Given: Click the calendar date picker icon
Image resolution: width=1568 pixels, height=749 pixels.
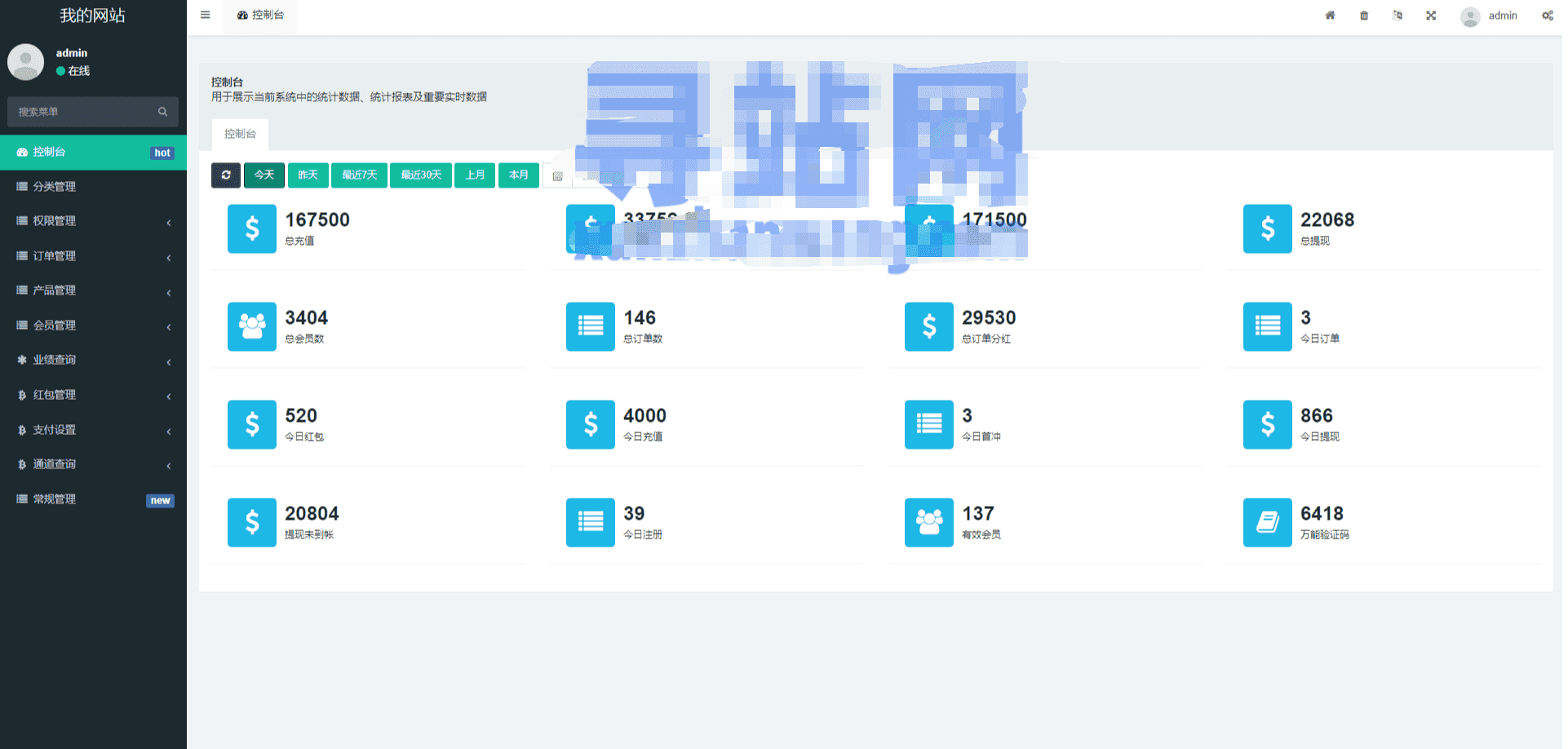Looking at the screenshot, I should 558,176.
